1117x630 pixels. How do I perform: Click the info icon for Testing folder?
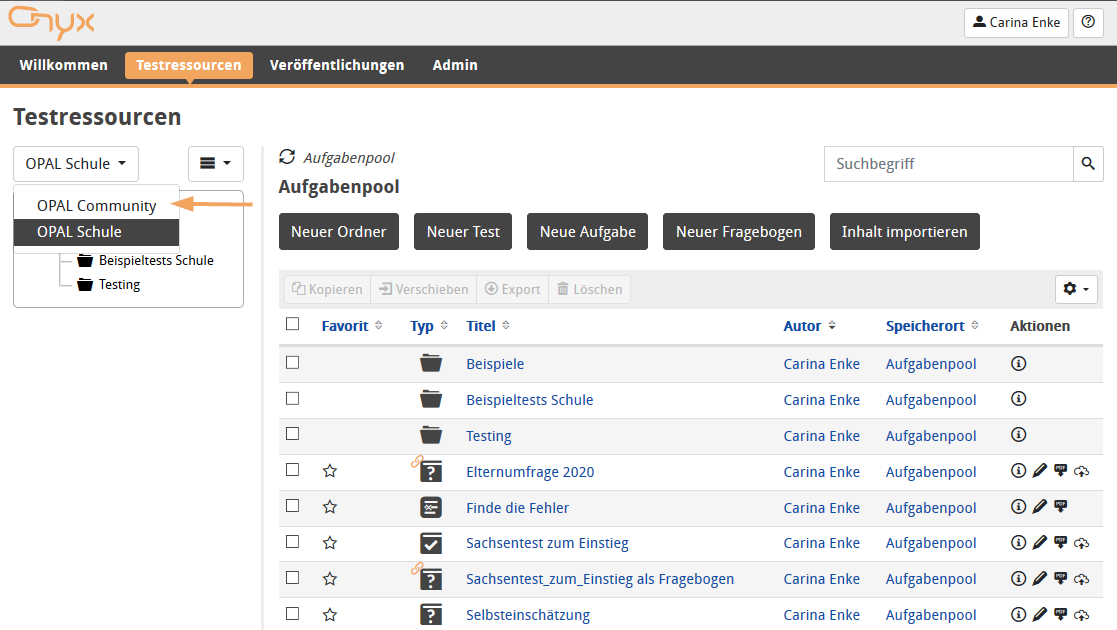pos(1018,435)
